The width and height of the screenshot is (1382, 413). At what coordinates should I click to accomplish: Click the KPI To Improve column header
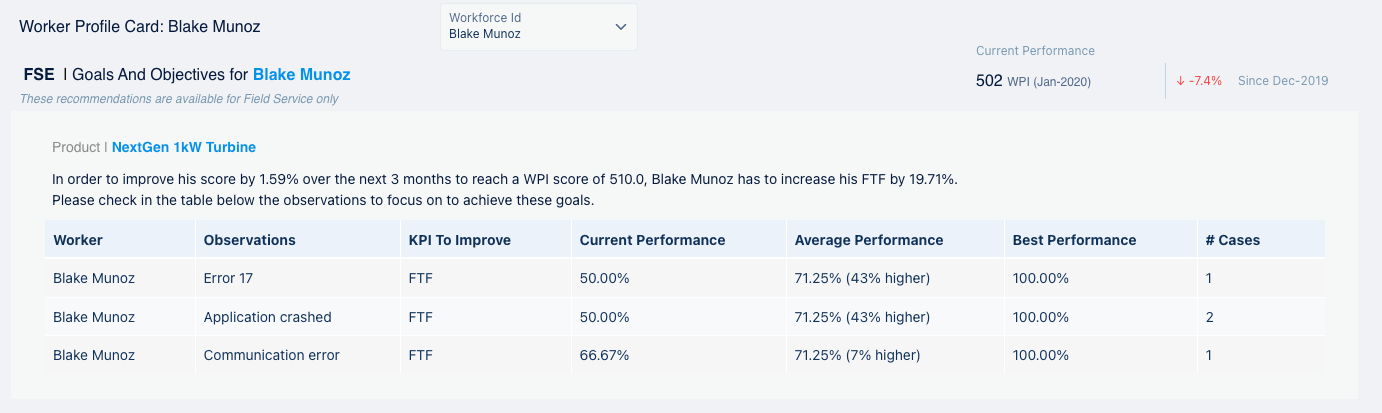click(x=460, y=240)
